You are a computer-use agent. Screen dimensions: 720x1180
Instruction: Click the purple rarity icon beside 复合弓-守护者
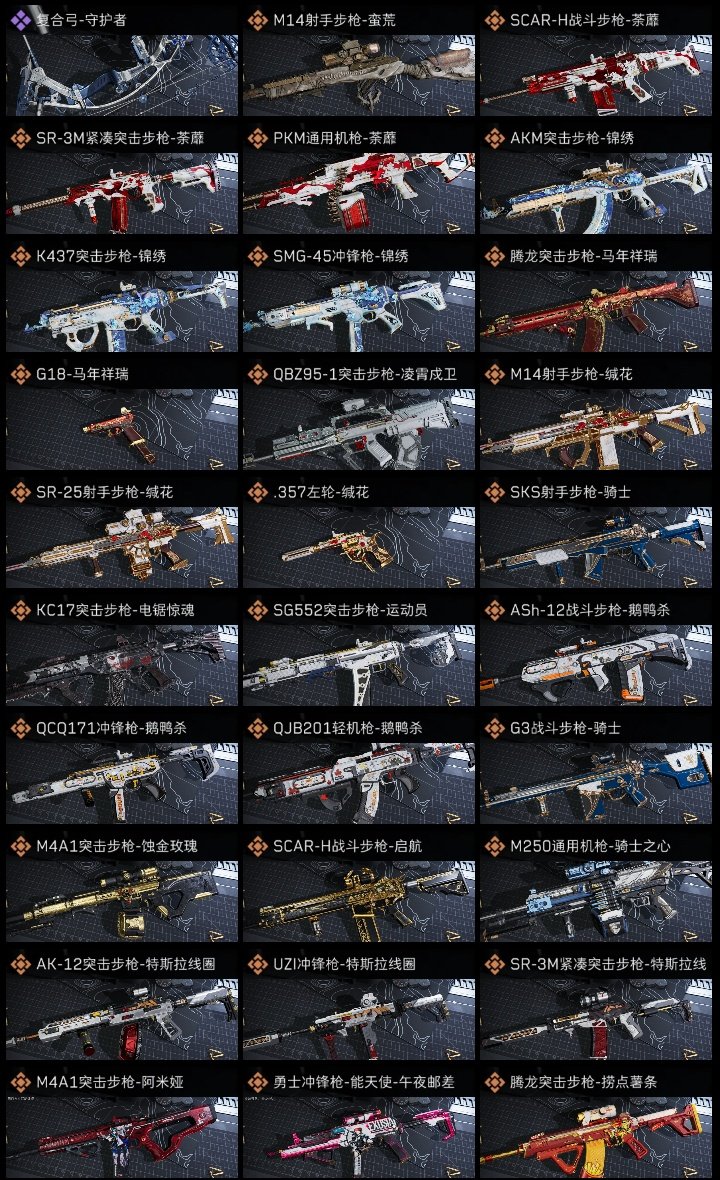click(20, 20)
